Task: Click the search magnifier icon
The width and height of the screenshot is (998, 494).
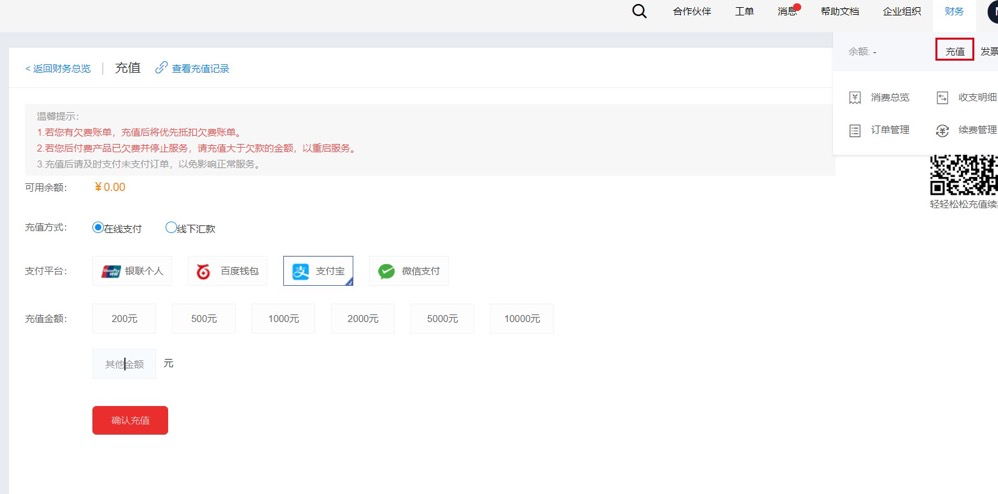Action: pyautogui.click(x=639, y=11)
